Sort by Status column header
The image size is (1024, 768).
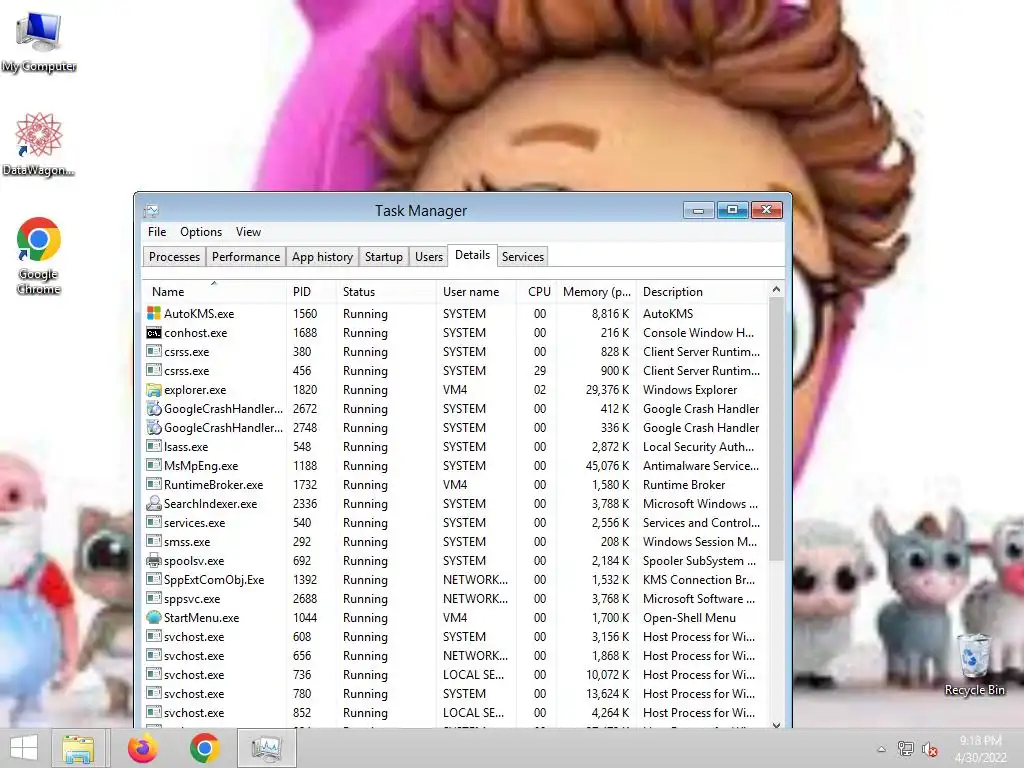(x=386, y=292)
